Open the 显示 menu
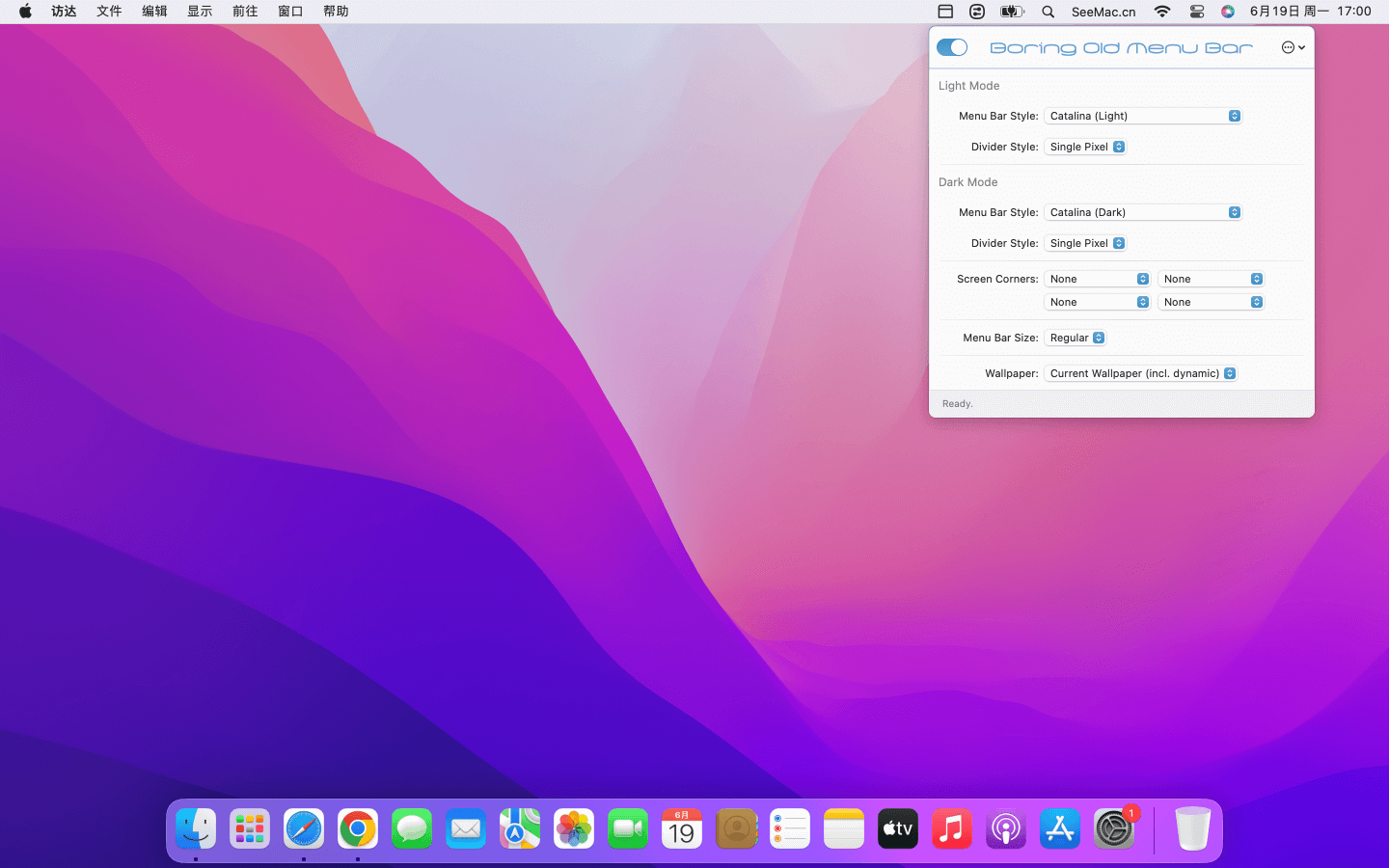This screenshot has height=868, width=1389. [x=200, y=12]
